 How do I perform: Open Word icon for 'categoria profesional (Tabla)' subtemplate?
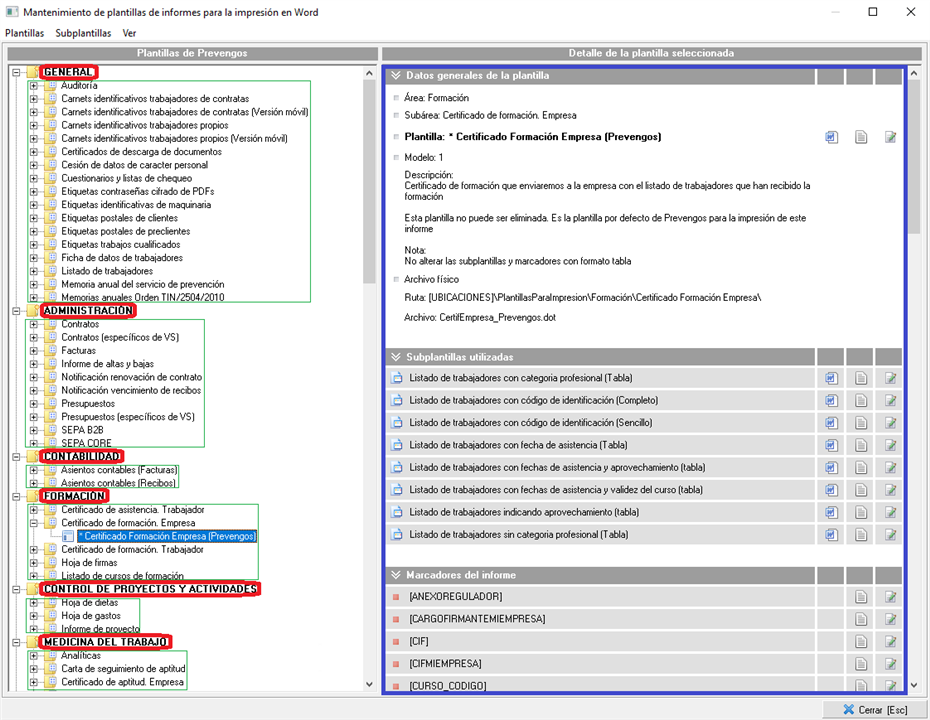tap(831, 378)
